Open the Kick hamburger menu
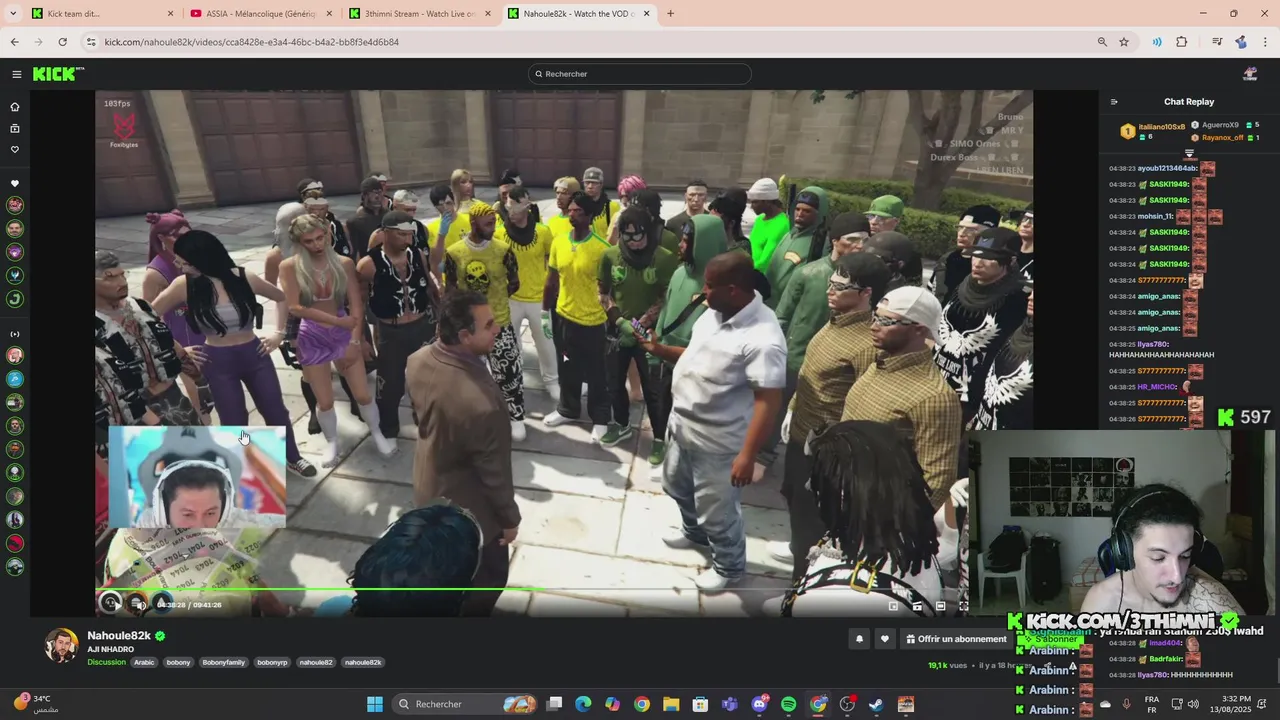 point(16,74)
